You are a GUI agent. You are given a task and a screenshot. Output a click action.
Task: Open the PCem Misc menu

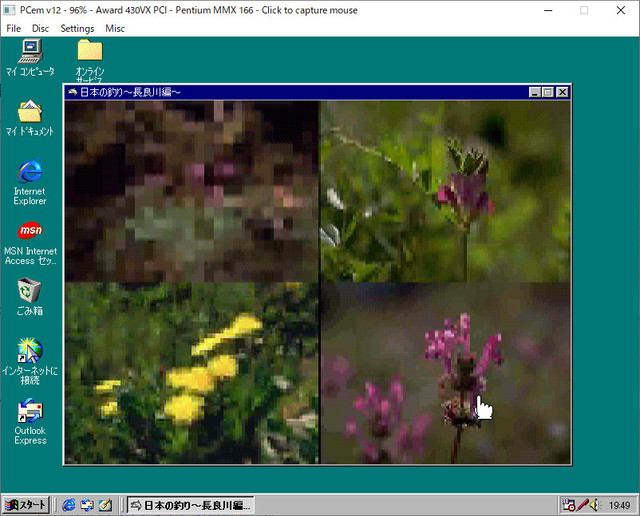click(x=115, y=29)
